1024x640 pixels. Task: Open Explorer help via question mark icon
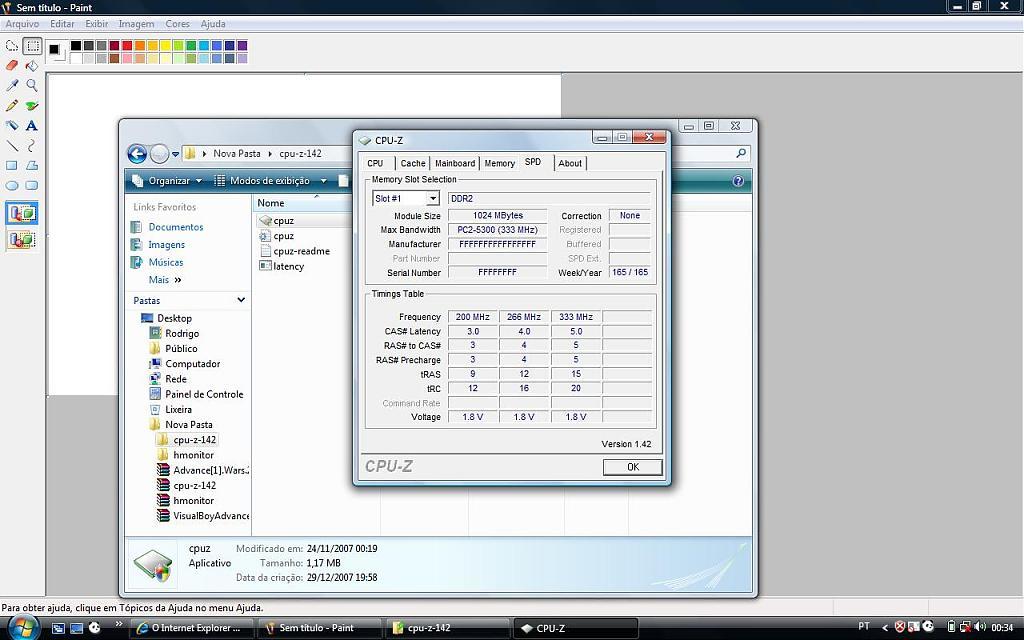point(738,181)
